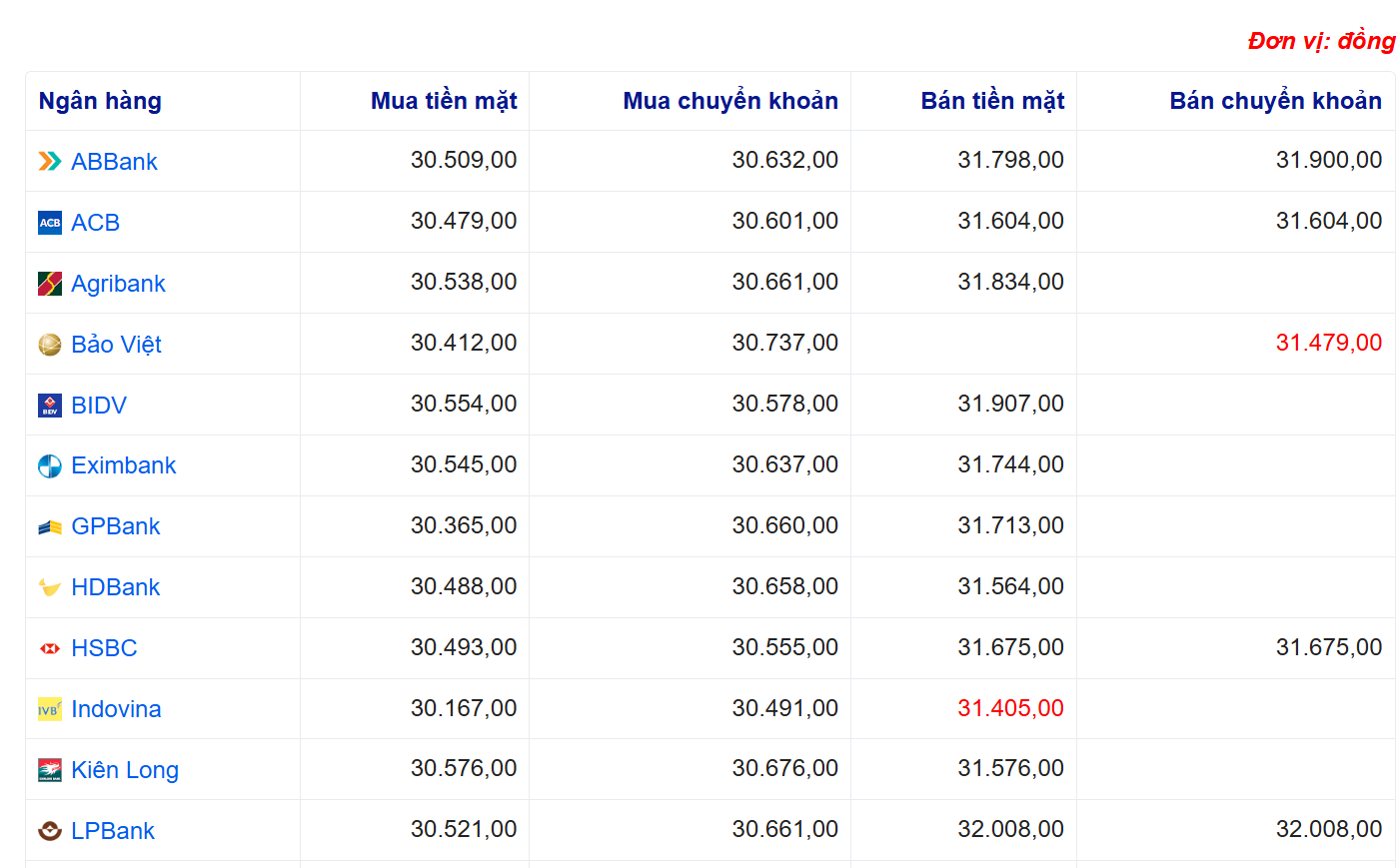Select the Mua chuyển khoản column header
1398x868 pixels.
coord(729,101)
